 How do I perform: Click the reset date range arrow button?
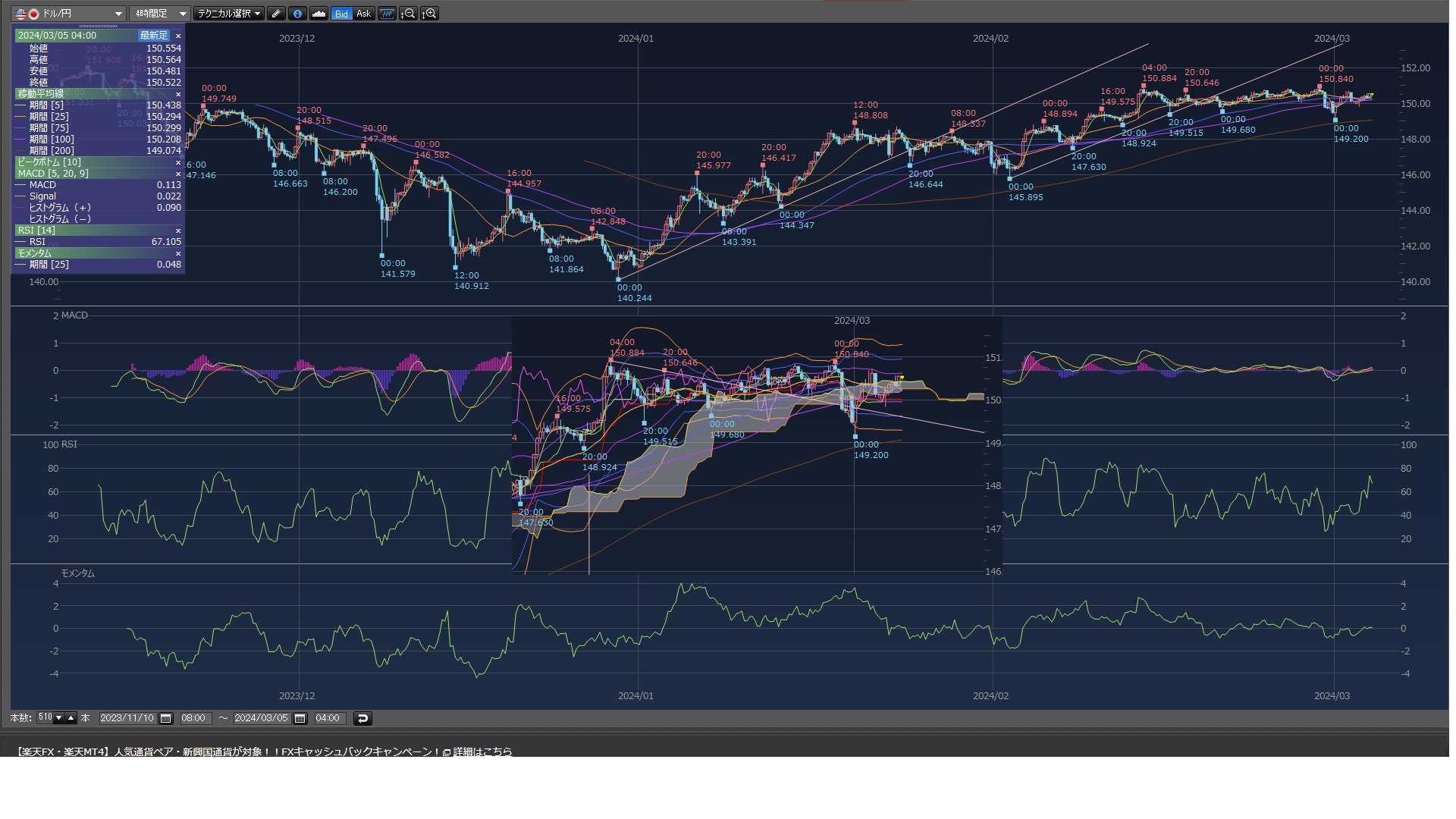[362, 718]
